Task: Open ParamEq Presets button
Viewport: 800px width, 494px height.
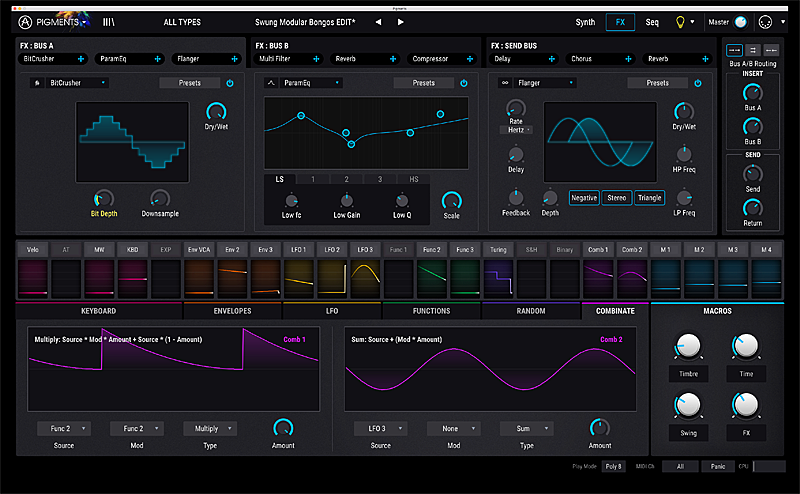Action: [424, 83]
